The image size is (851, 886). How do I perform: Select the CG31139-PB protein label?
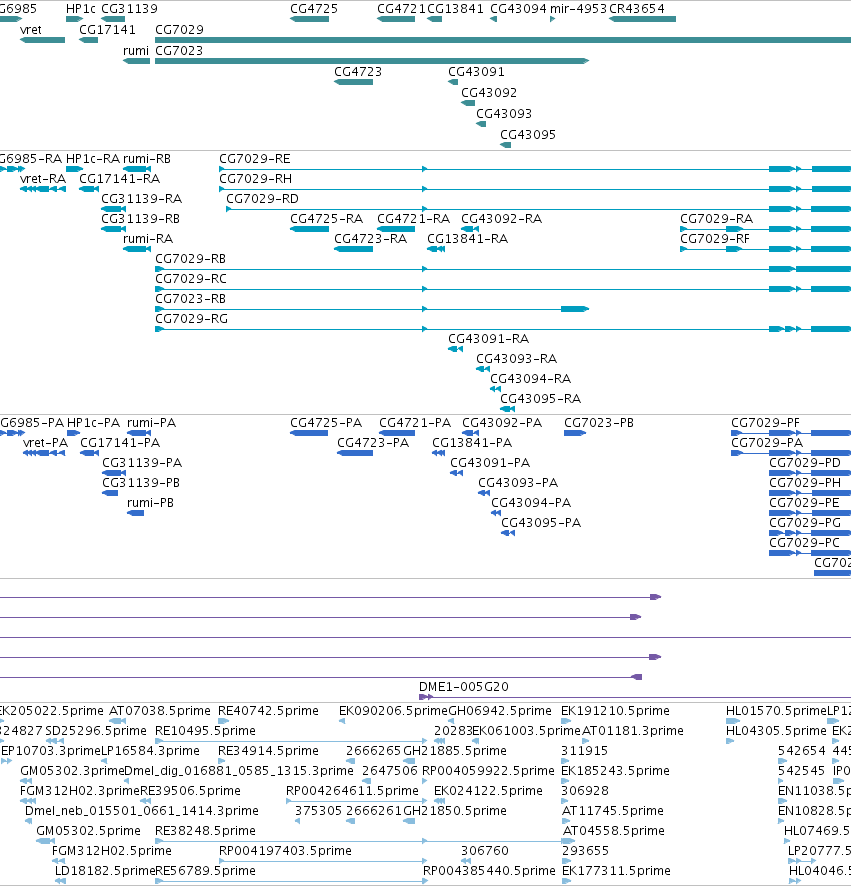141,483
